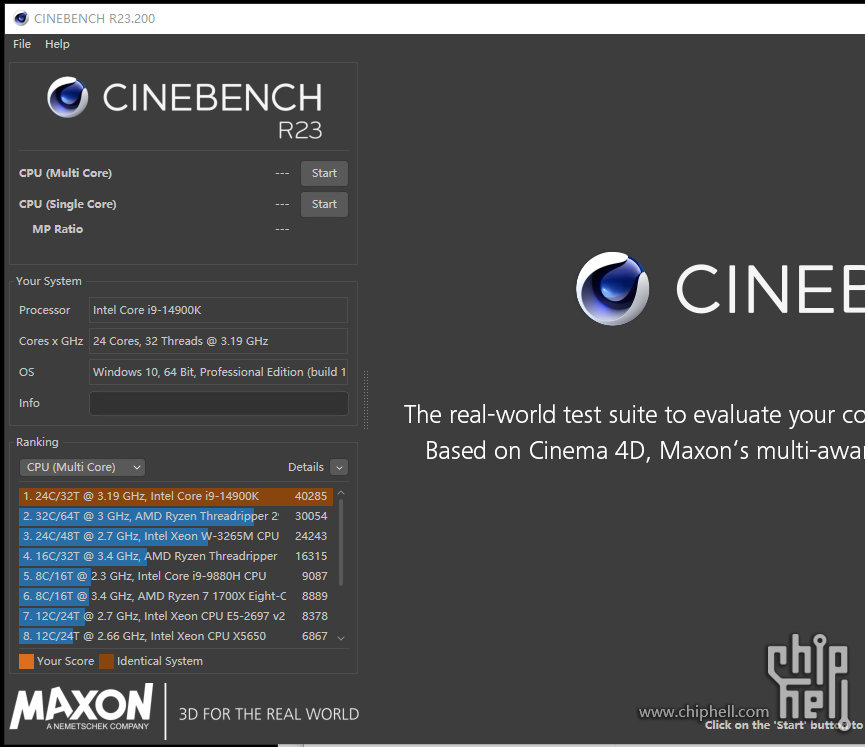This screenshot has width=865, height=747.
Task: Click the Cores x GHz field
Action: coord(218,341)
